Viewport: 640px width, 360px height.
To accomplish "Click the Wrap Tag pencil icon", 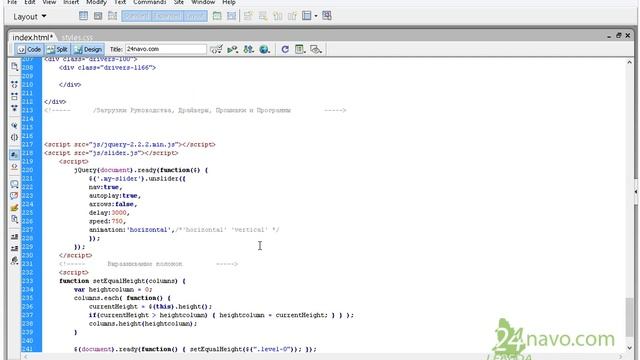I will [14, 208].
